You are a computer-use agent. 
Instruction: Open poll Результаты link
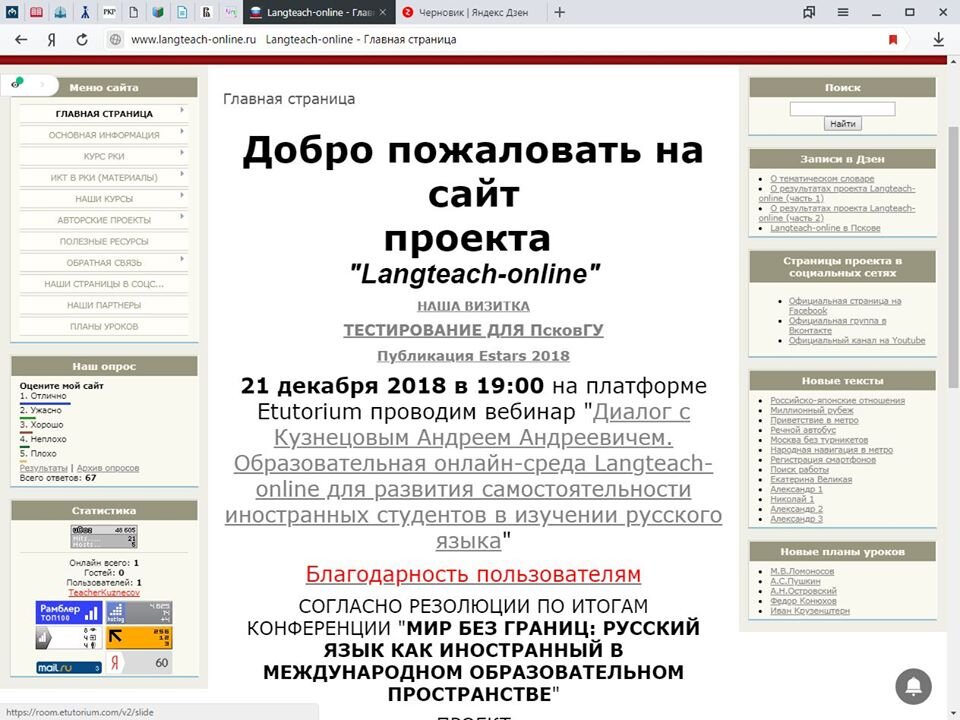tap(43, 468)
